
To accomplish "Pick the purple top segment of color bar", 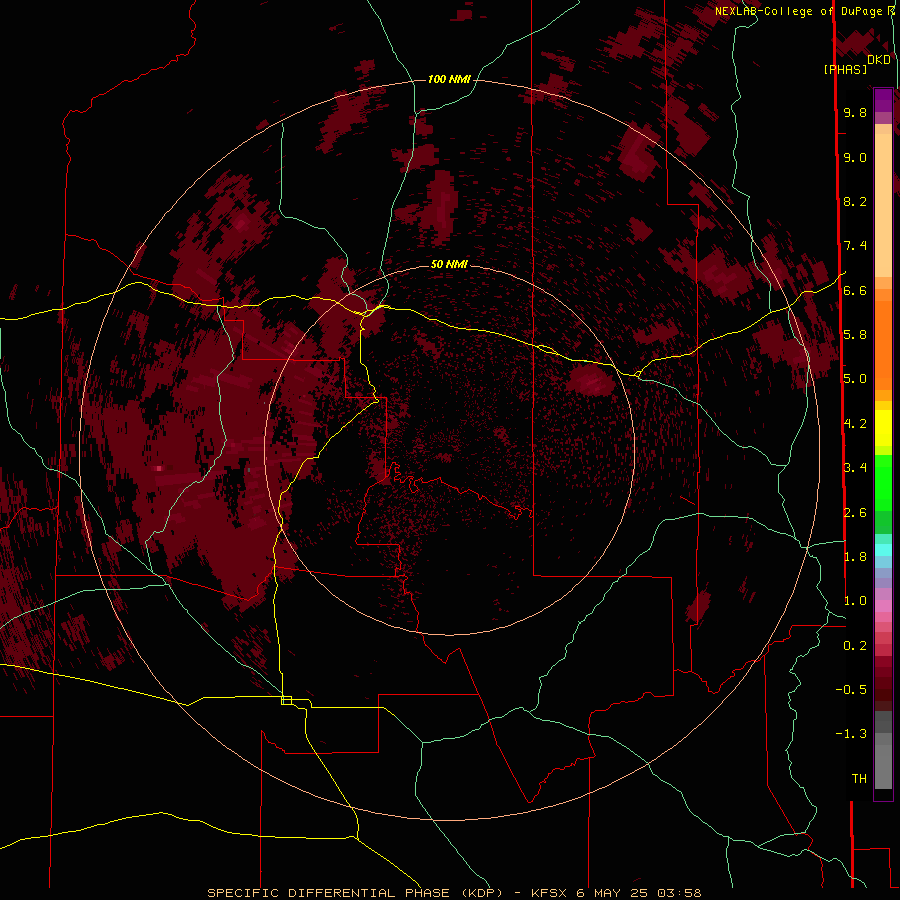I will coord(883,100).
